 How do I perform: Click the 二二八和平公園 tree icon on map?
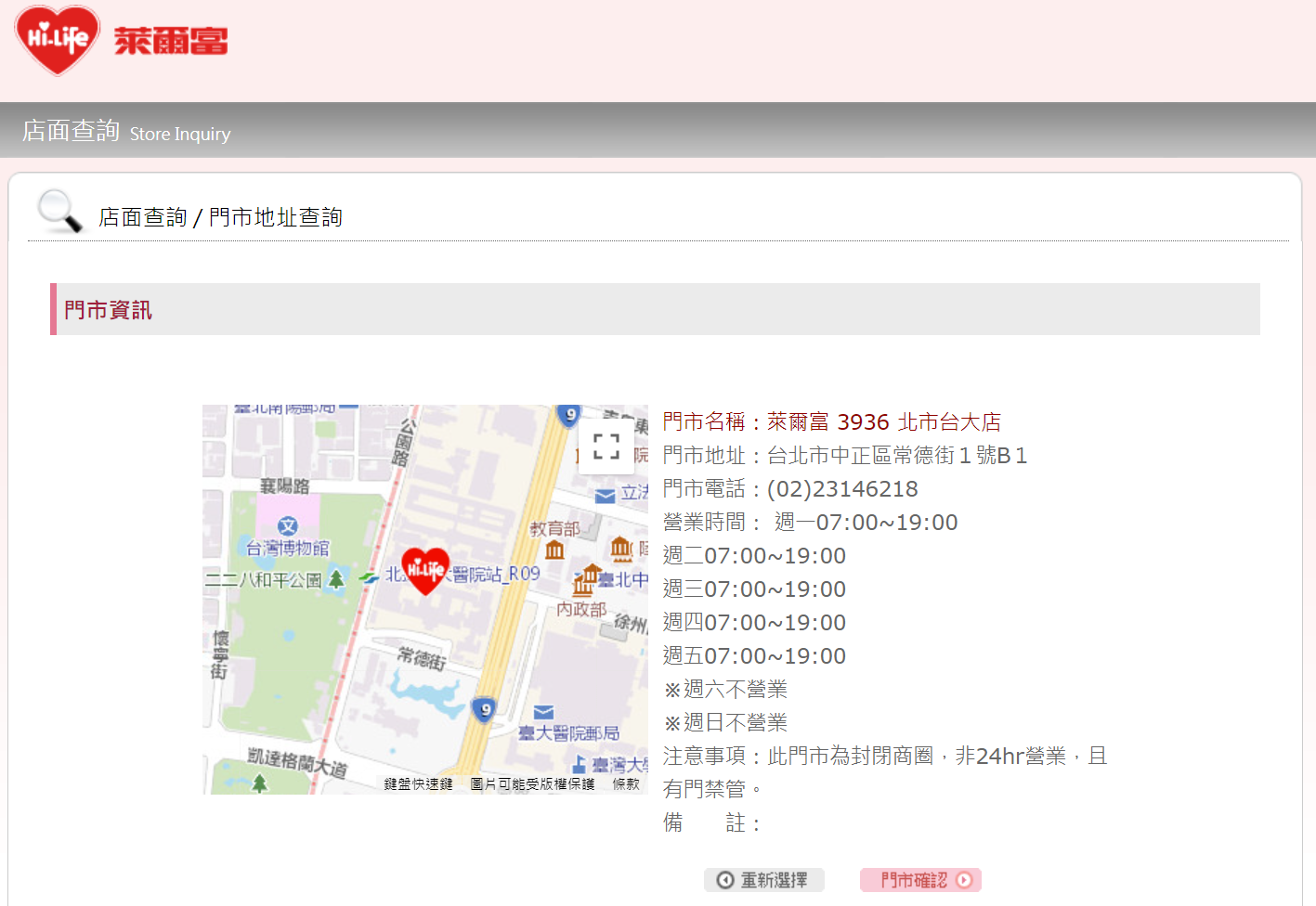[336, 579]
